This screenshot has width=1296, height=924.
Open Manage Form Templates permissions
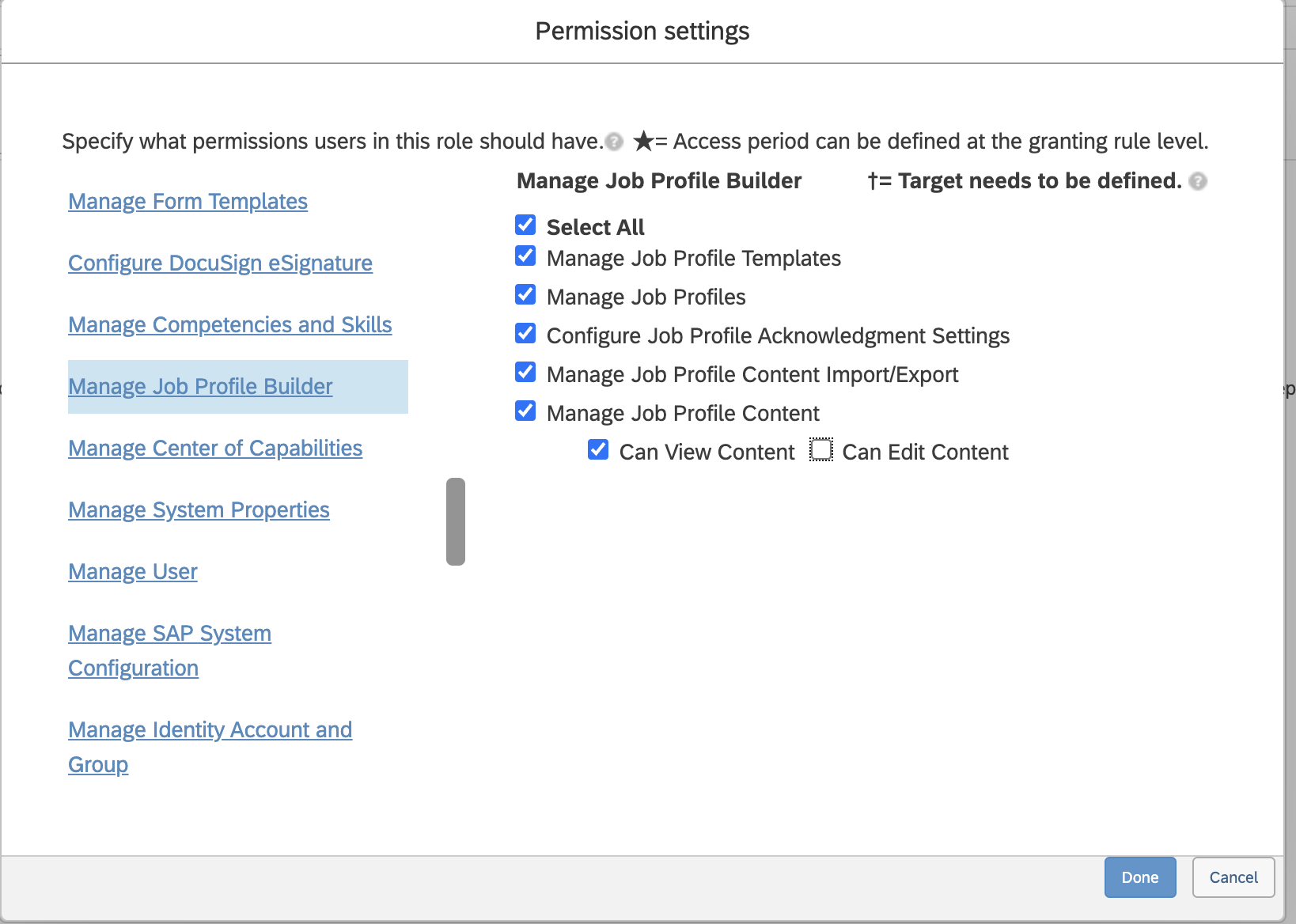click(188, 202)
